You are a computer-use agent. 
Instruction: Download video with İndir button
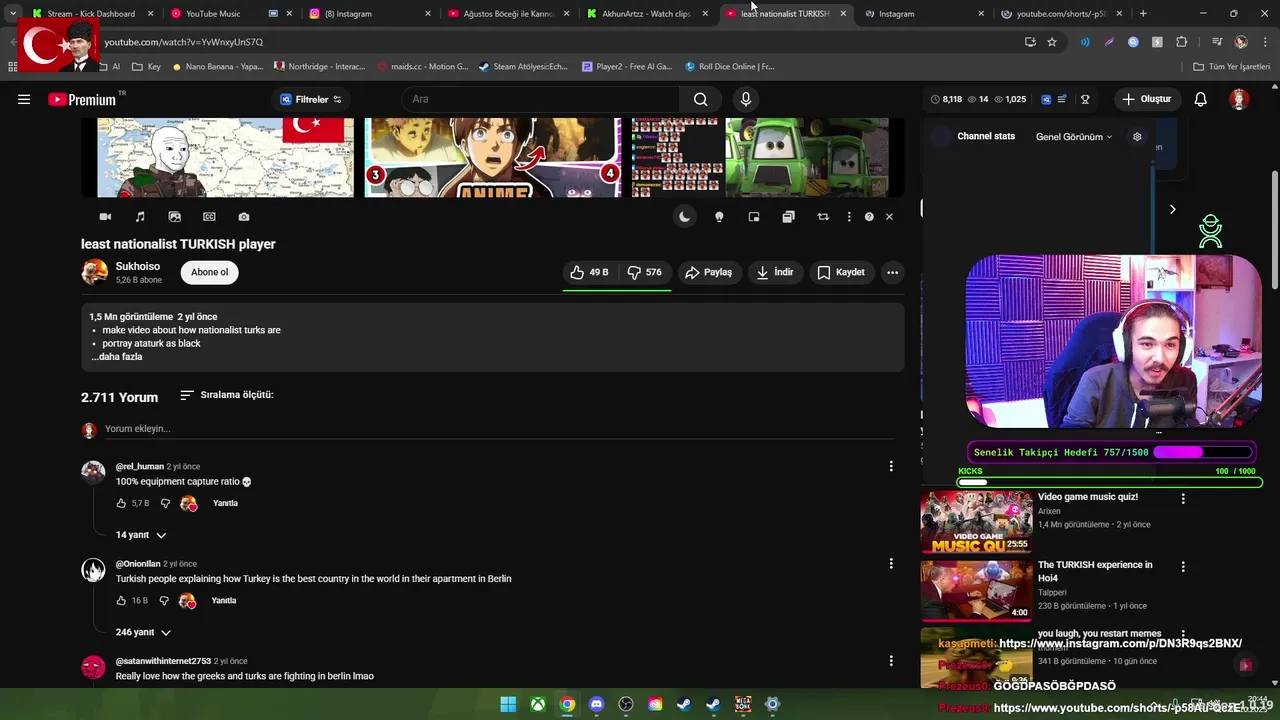774,272
